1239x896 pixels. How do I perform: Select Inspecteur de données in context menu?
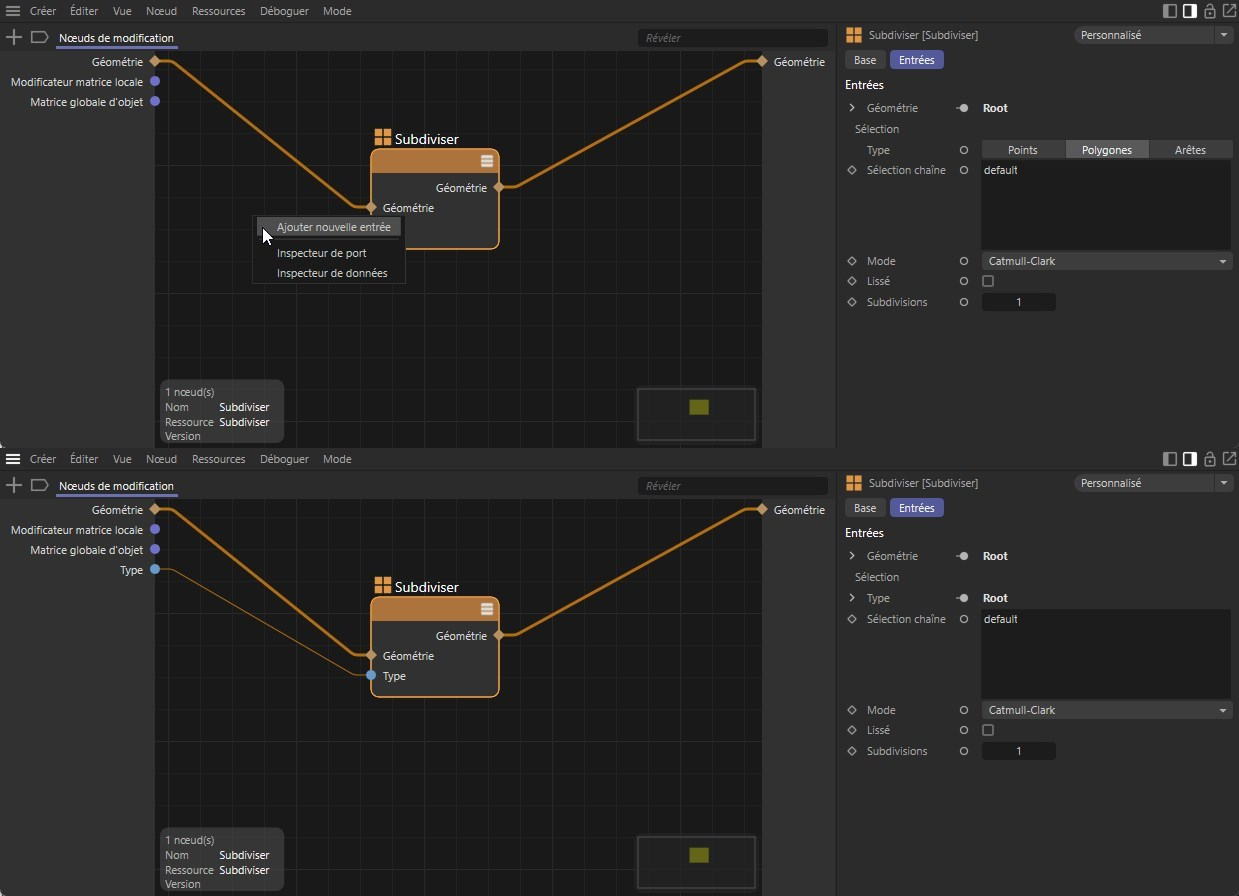(x=331, y=273)
